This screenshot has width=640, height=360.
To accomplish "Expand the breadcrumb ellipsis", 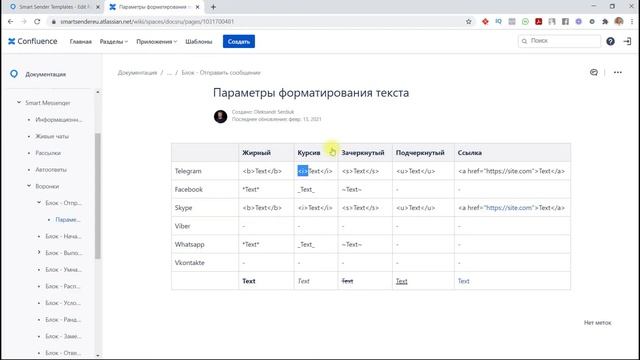I will click(169, 73).
